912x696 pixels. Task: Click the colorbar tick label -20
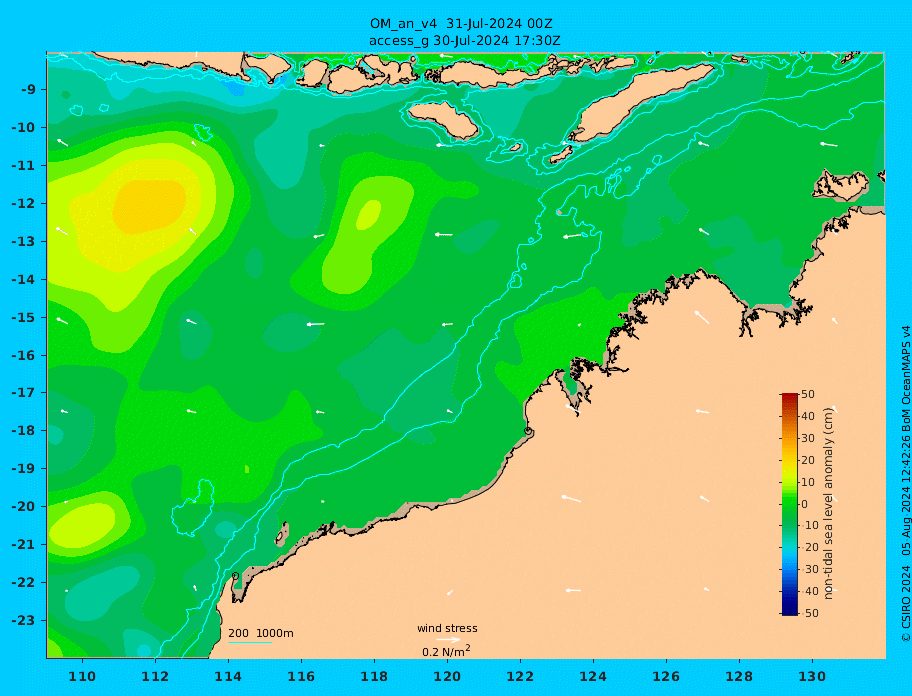point(809,548)
